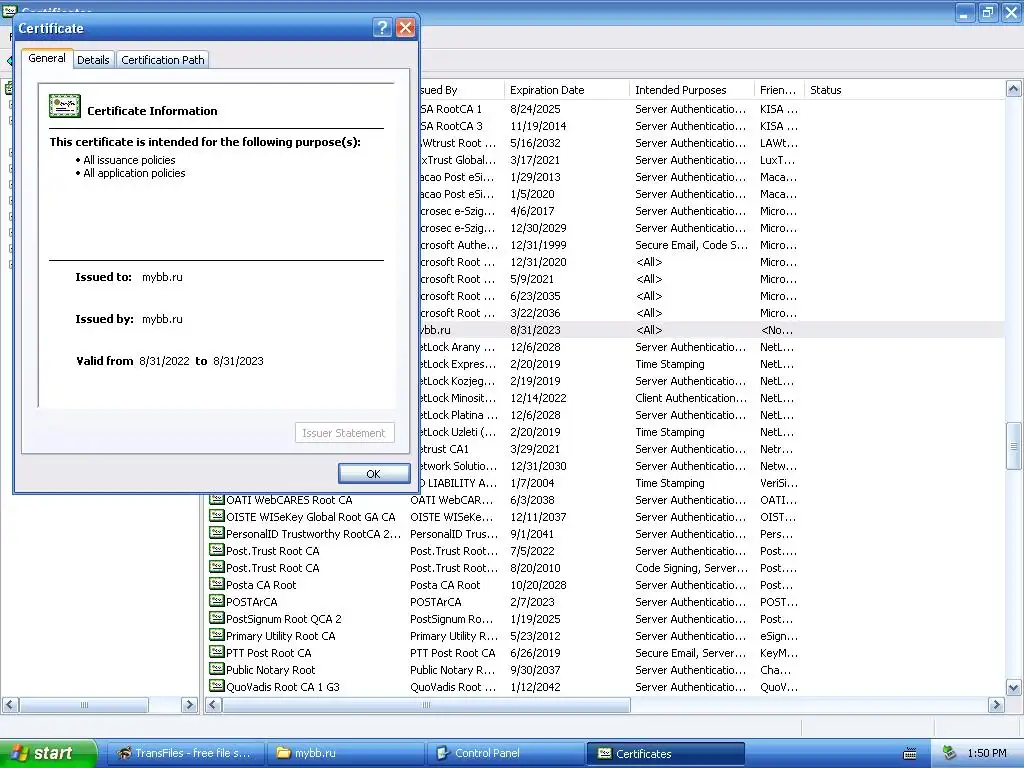The height and width of the screenshot is (768, 1024).
Task: Click the Issued by mybb.ru value
Action: click(162, 319)
